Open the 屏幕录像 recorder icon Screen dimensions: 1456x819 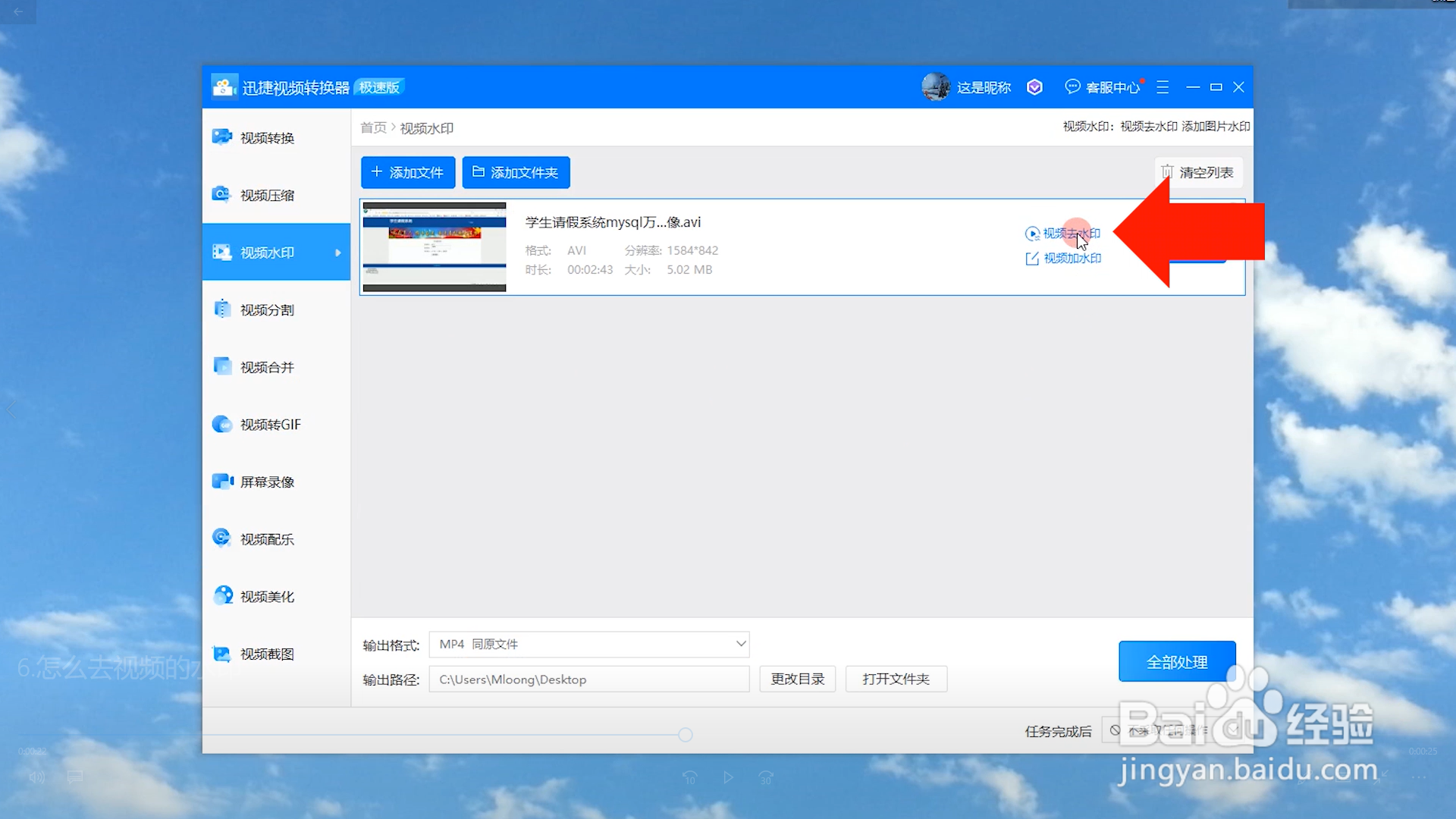(221, 482)
